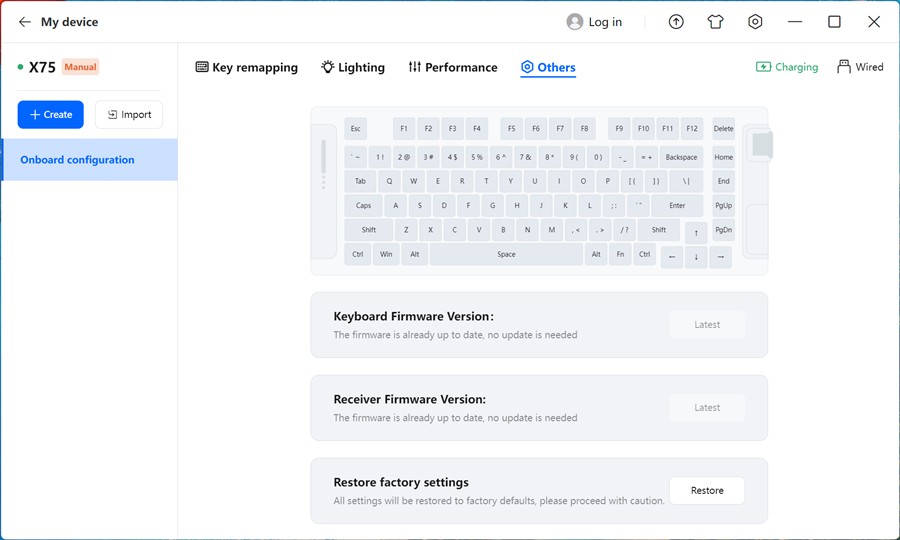Screen dimensions: 900x540
Task: Go to the Performance tab
Action: 452,67
